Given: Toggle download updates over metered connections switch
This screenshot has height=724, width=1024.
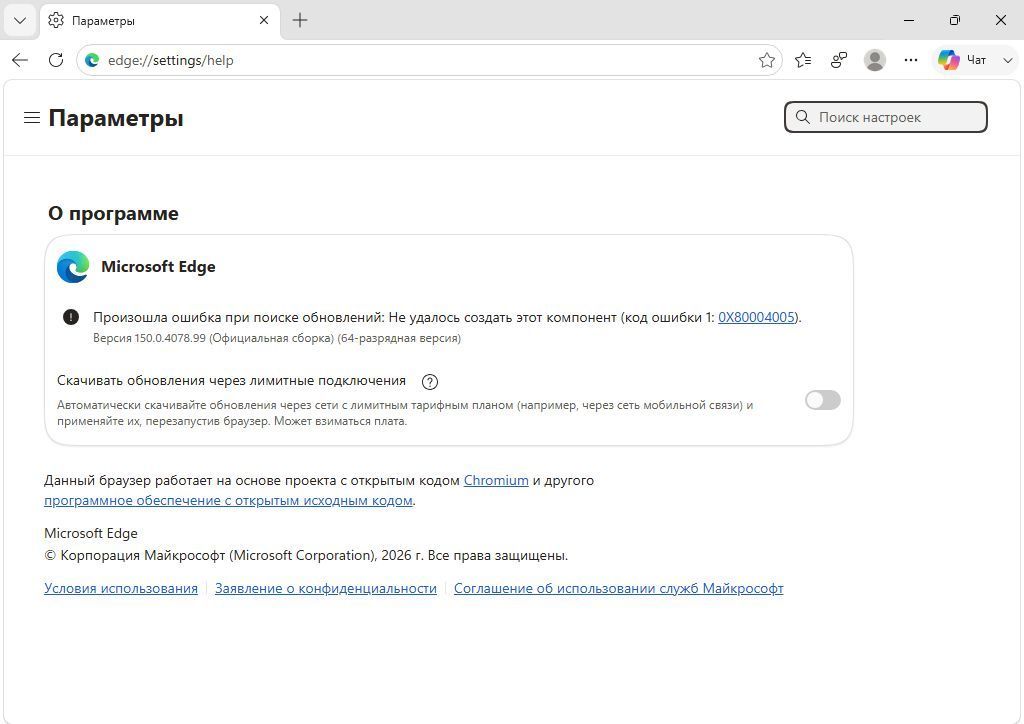Looking at the screenshot, I should pos(822,400).
